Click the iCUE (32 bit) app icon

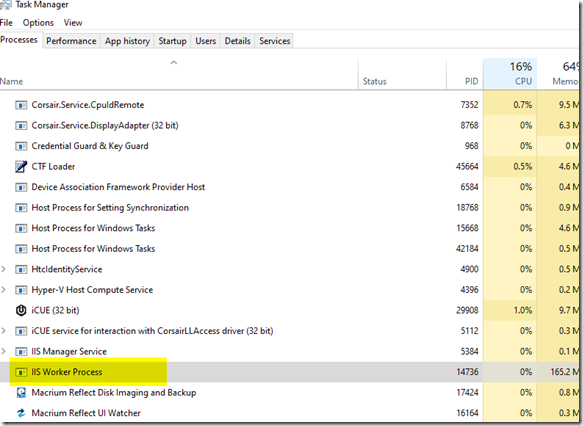[21, 310]
